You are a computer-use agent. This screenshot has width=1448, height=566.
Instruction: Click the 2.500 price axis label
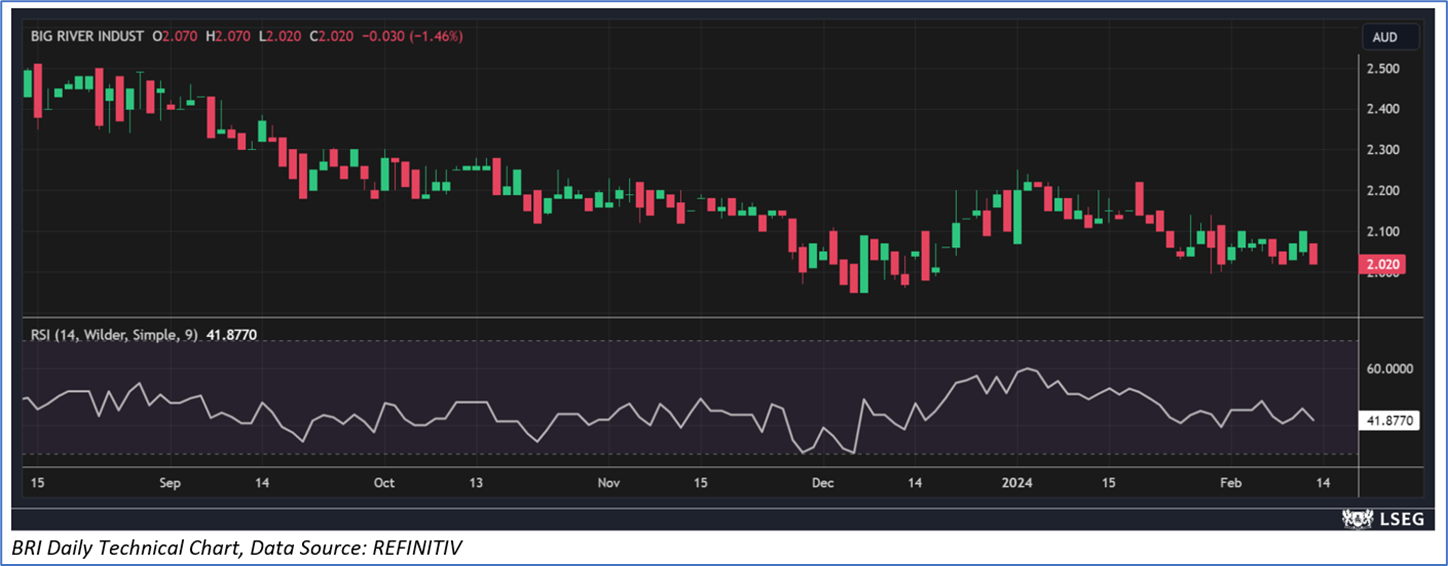point(1382,68)
